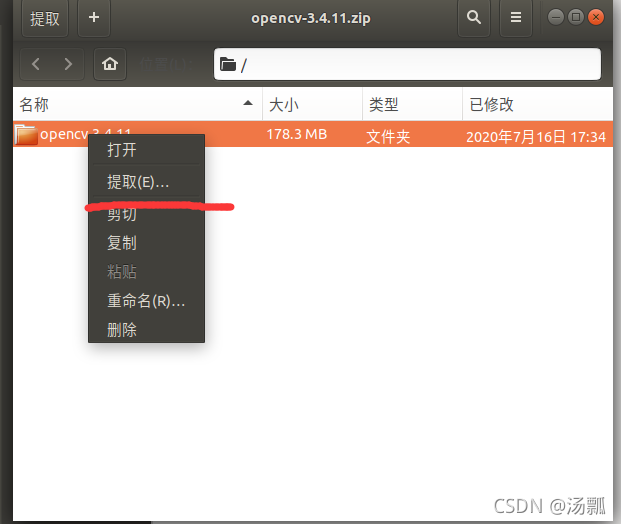Open the hamburger menu
Image resolution: width=621 pixels, height=524 pixels.
(516, 18)
